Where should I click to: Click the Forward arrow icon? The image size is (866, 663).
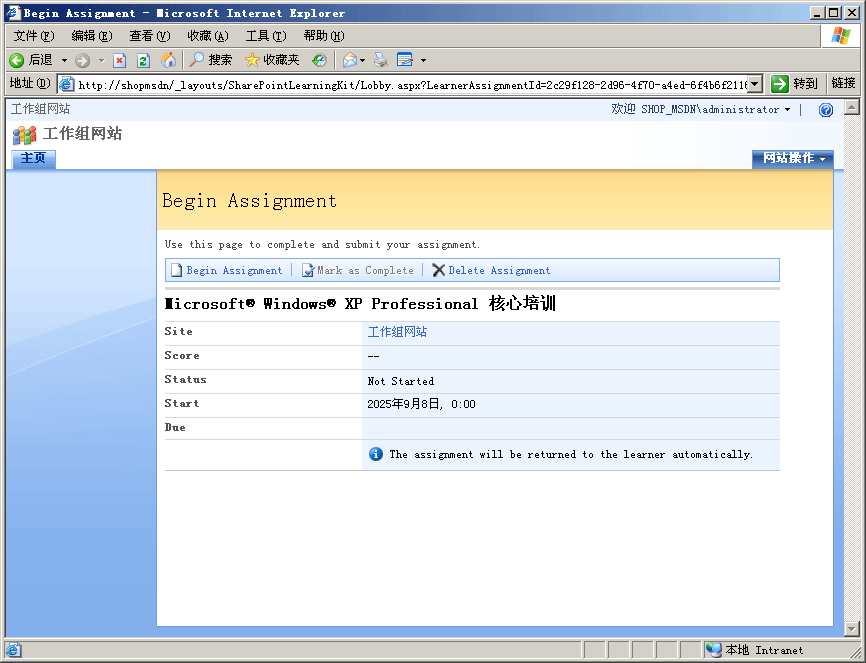(82, 60)
